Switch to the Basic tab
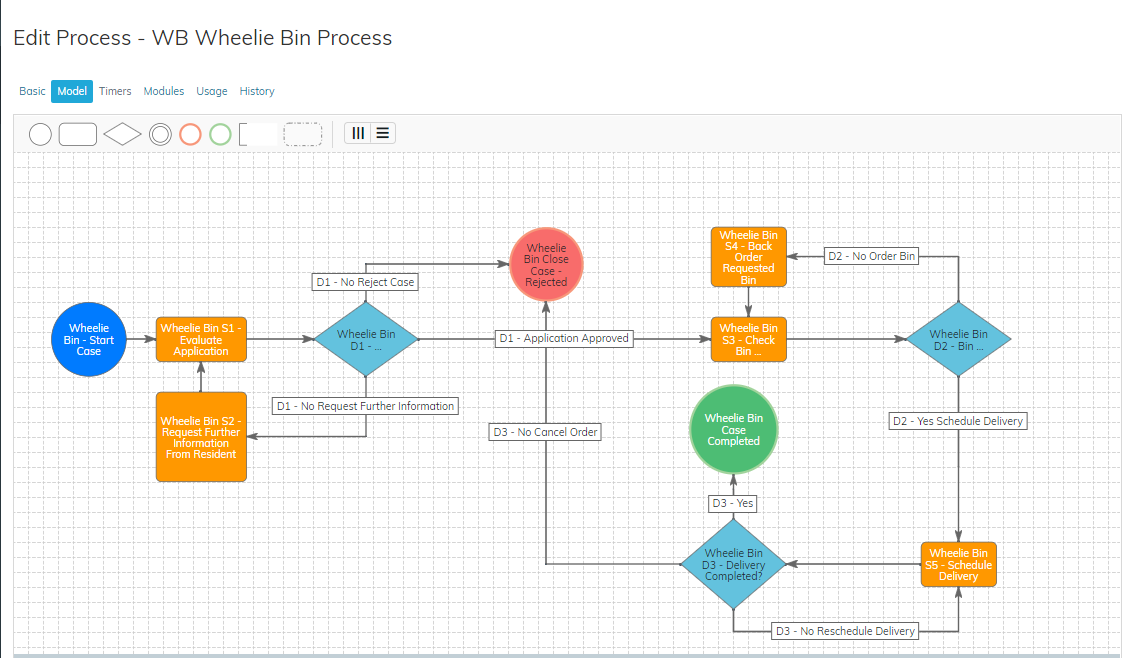This screenshot has width=1134, height=658. point(32,91)
